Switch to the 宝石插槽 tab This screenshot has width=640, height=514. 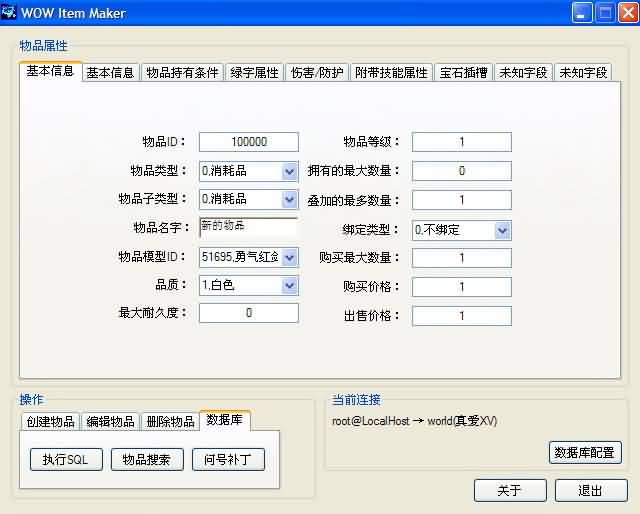point(464,73)
